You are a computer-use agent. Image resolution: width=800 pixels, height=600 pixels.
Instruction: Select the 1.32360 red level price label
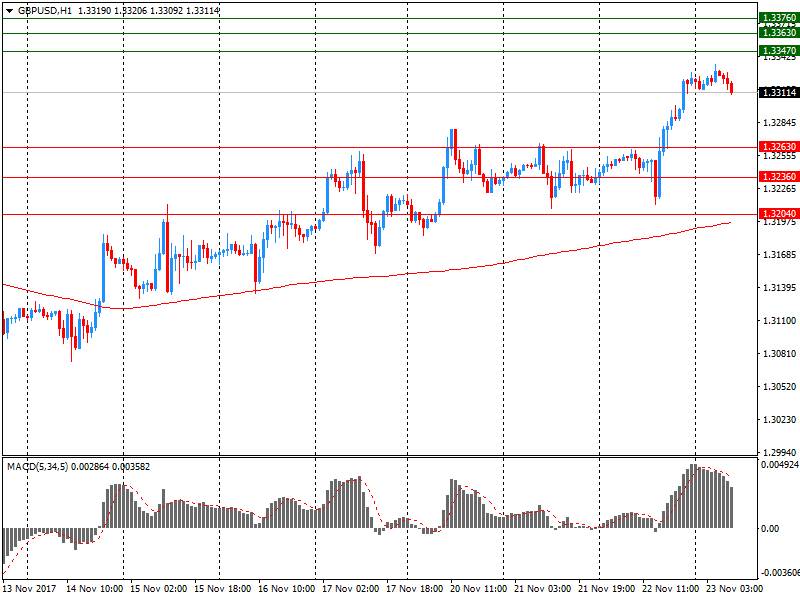[x=779, y=177]
